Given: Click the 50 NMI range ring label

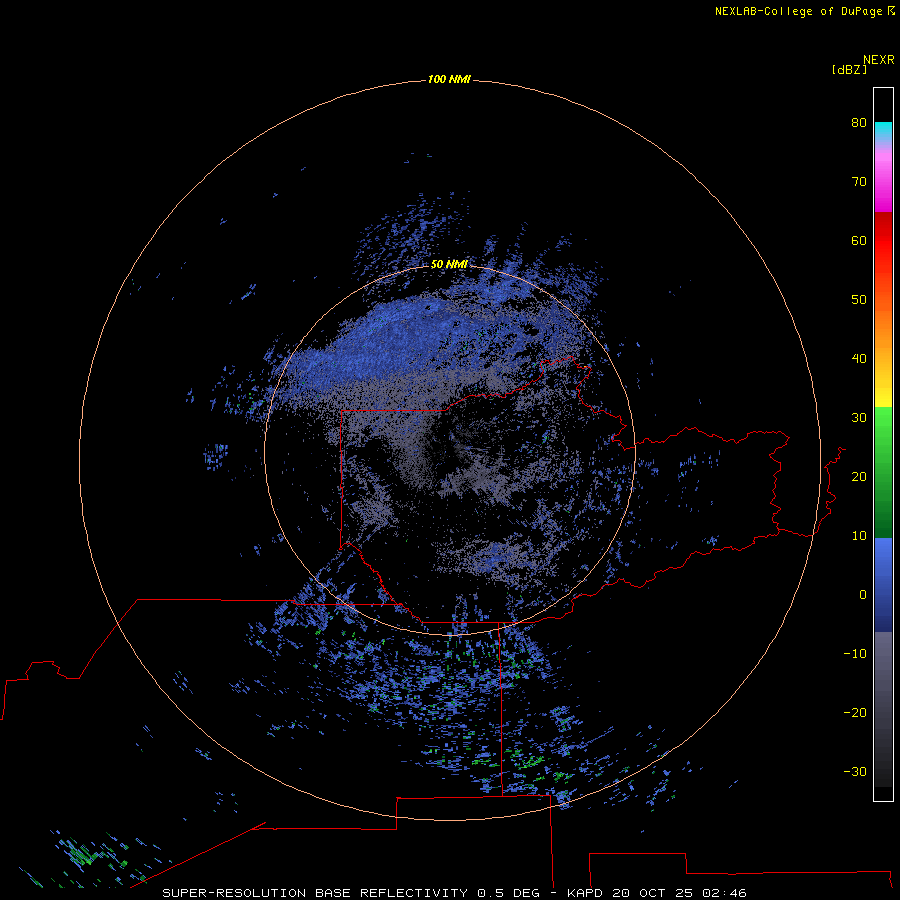Looking at the screenshot, I should [x=449, y=264].
